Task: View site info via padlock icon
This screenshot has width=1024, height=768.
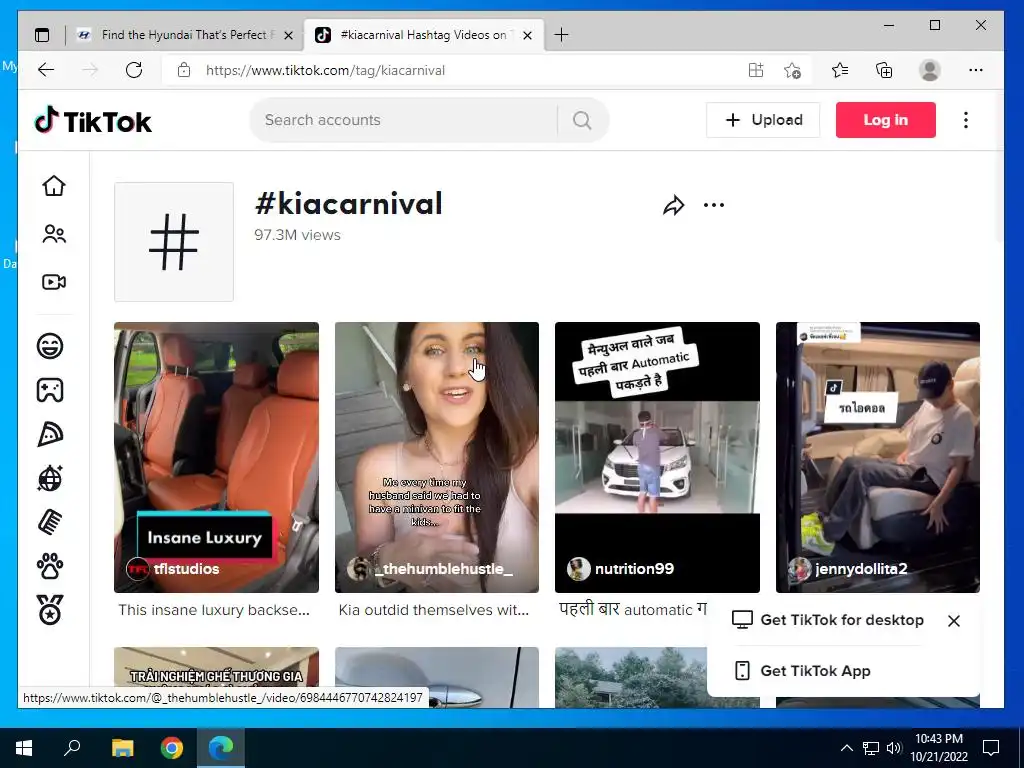Action: click(184, 70)
